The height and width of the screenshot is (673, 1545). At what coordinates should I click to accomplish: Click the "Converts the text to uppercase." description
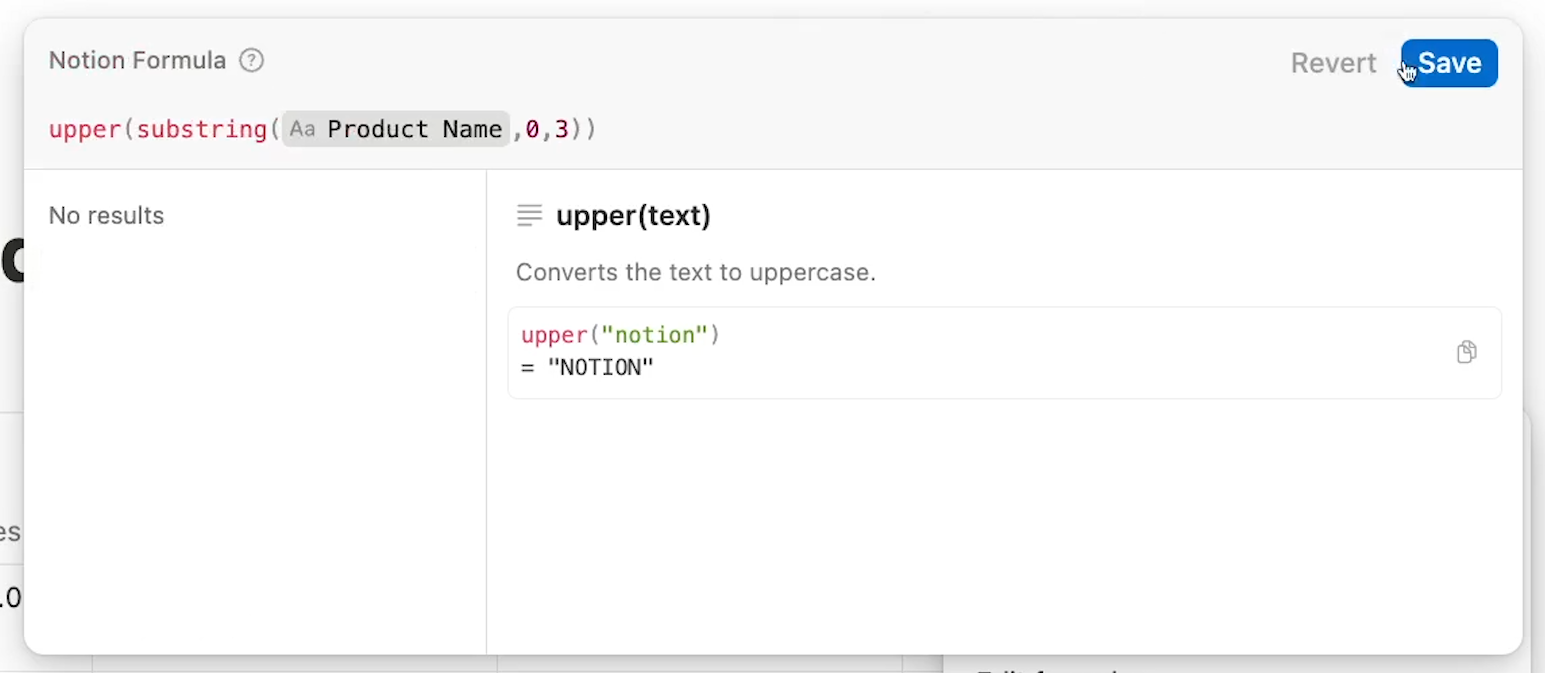[696, 272]
